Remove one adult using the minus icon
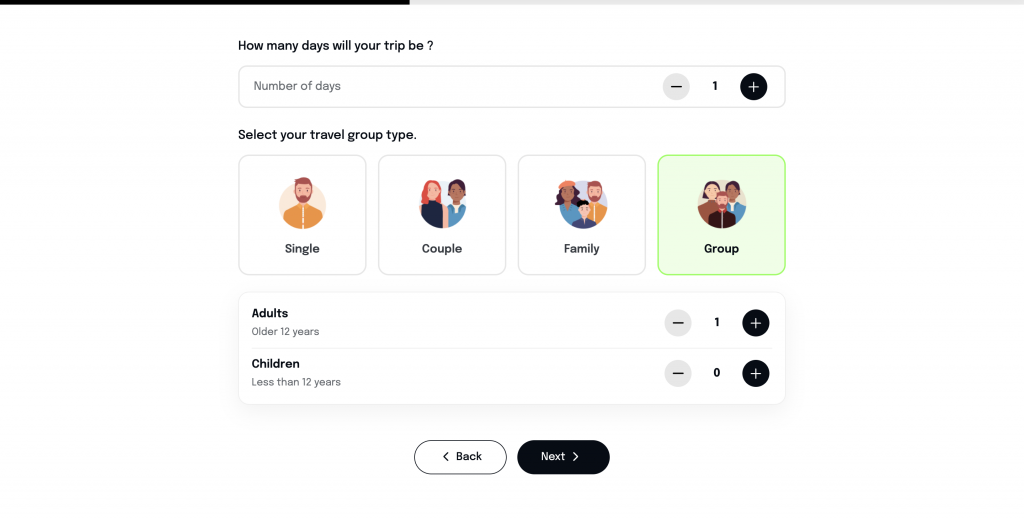The height and width of the screenshot is (518, 1024). [678, 323]
